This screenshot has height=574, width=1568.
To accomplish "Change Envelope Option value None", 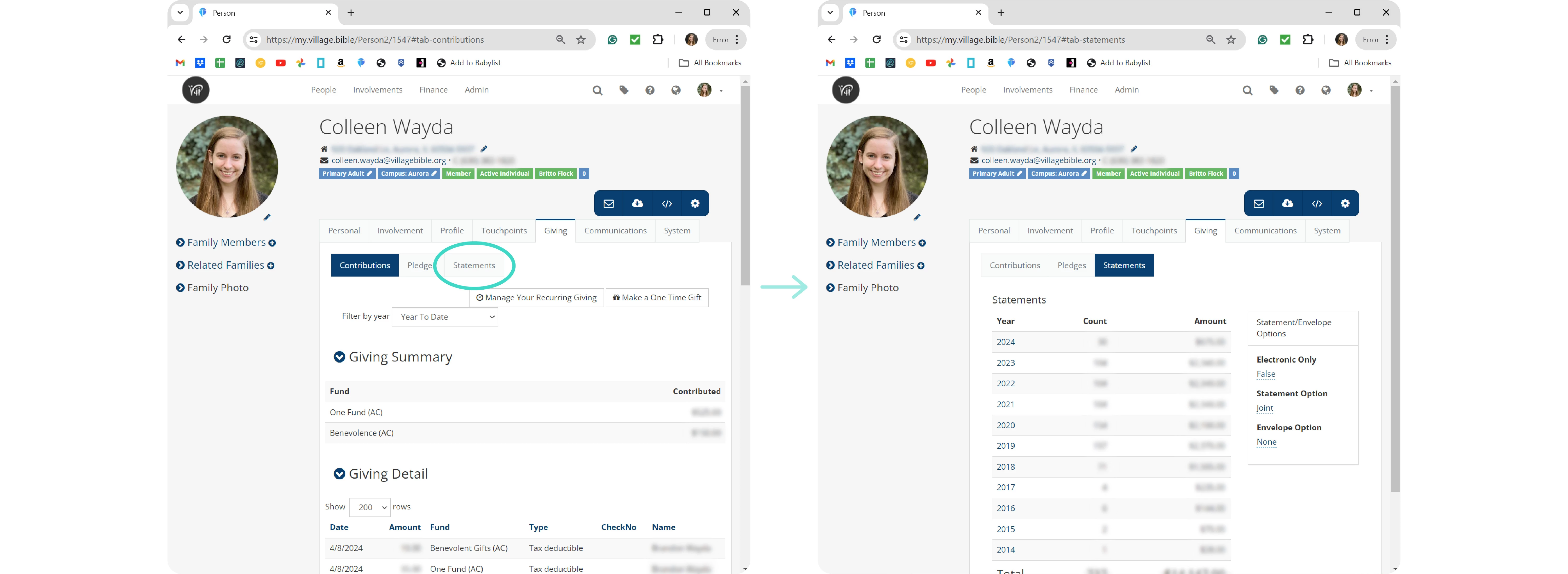I will click(x=1266, y=443).
